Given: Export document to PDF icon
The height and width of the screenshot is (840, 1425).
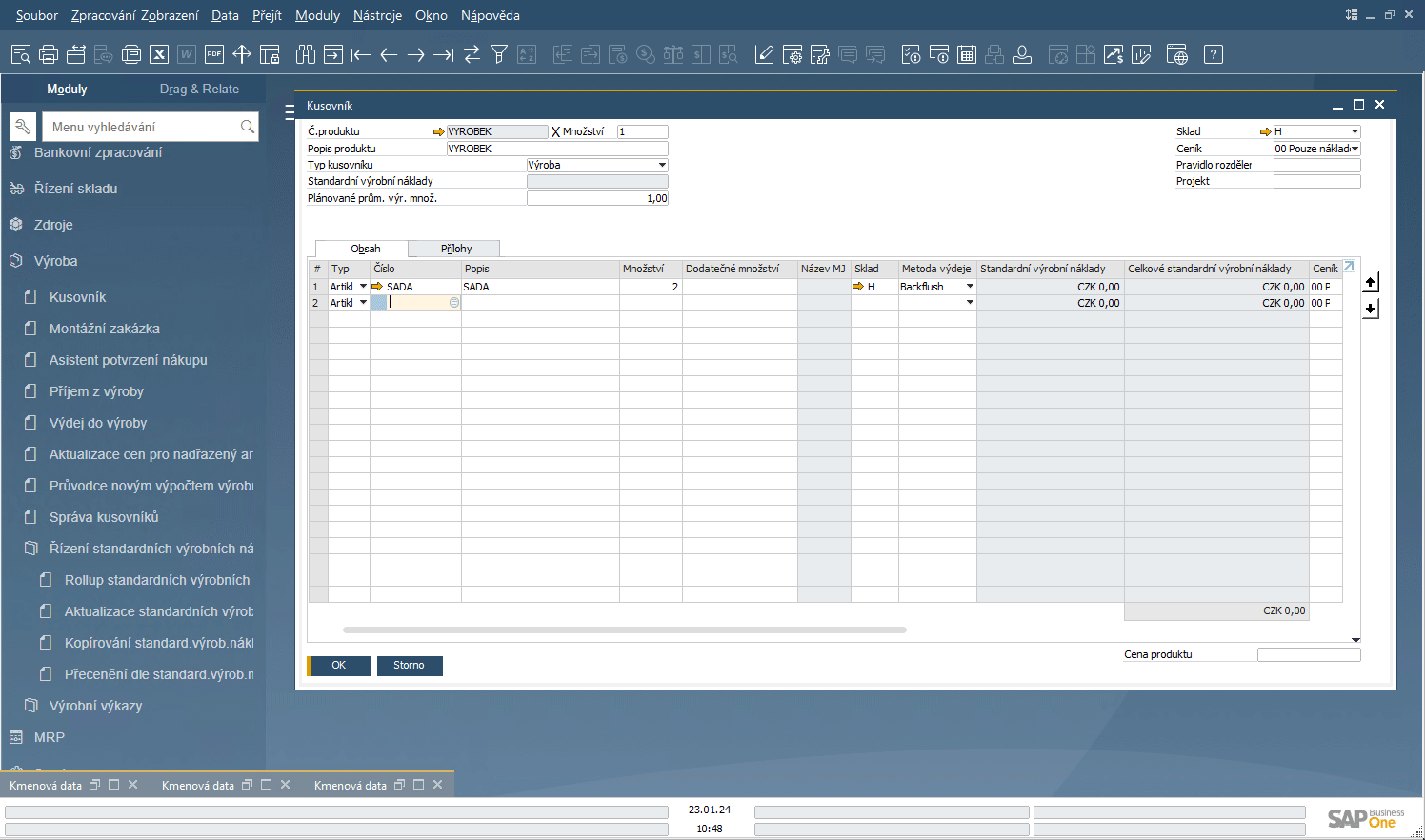Looking at the screenshot, I should [214, 54].
